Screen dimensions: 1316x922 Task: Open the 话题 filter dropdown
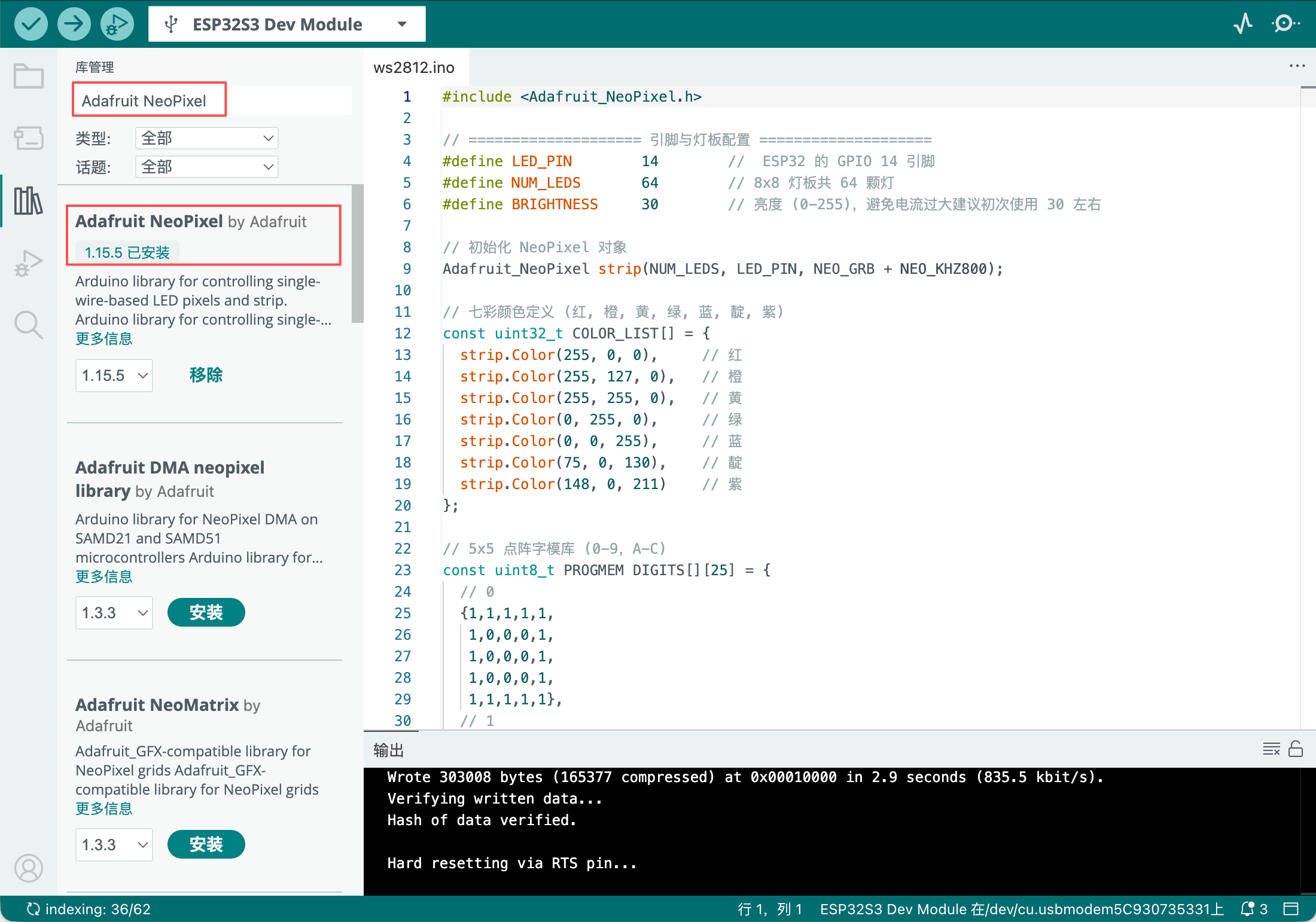tap(207, 167)
